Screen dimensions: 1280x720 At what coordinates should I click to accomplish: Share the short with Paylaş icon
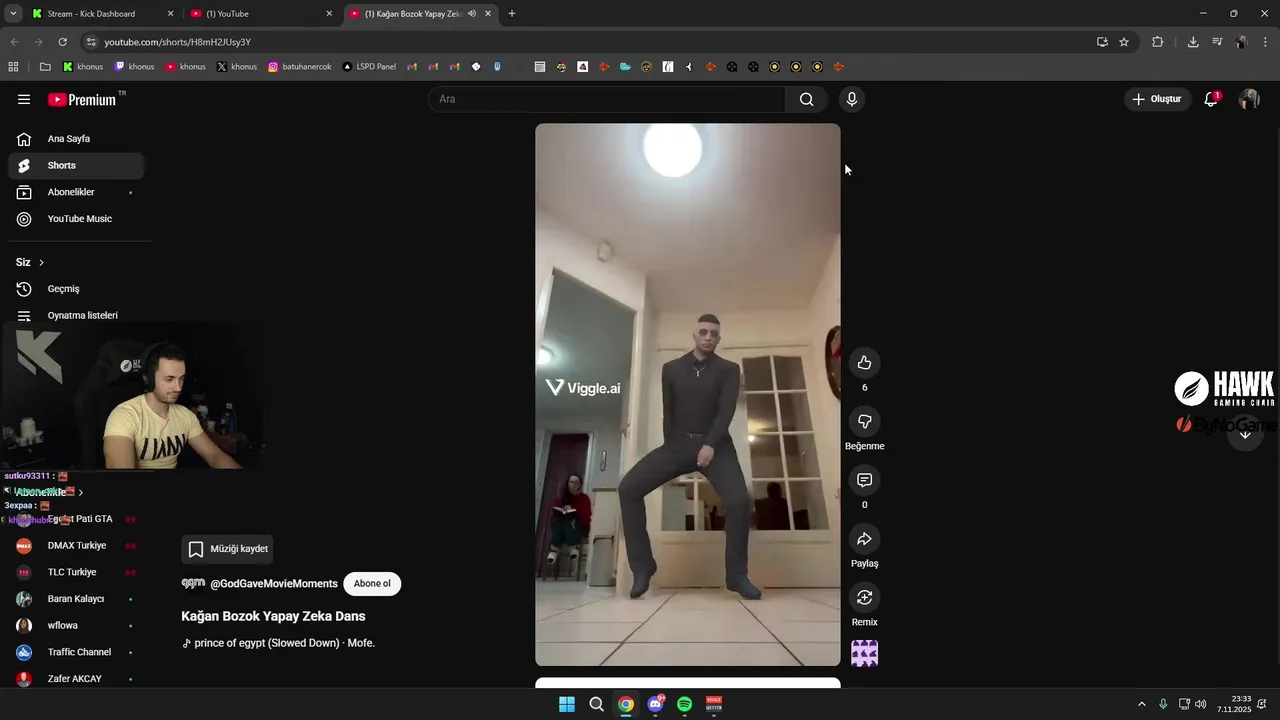coord(865,539)
